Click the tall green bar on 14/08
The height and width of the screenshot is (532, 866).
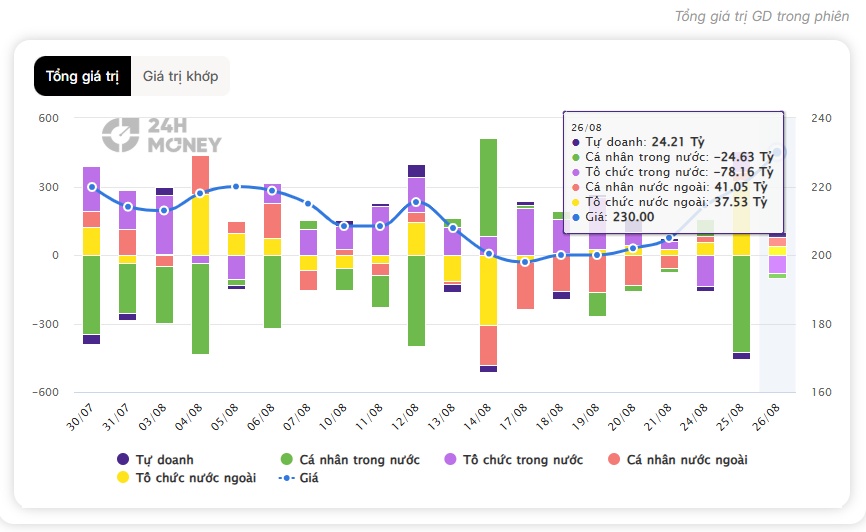pyautogui.click(x=488, y=188)
